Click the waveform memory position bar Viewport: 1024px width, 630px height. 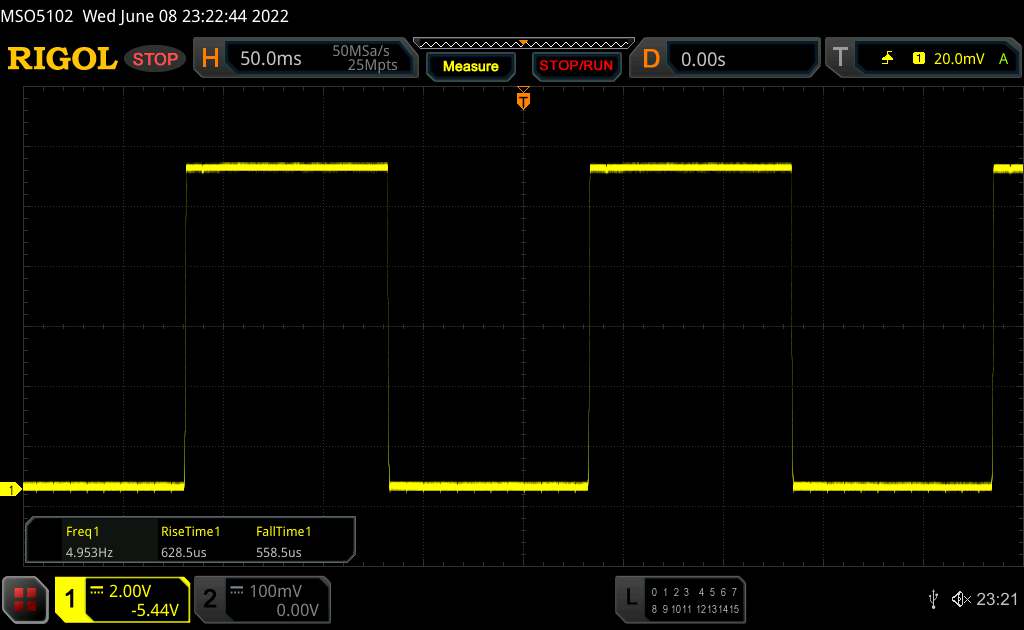coord(523,43)
